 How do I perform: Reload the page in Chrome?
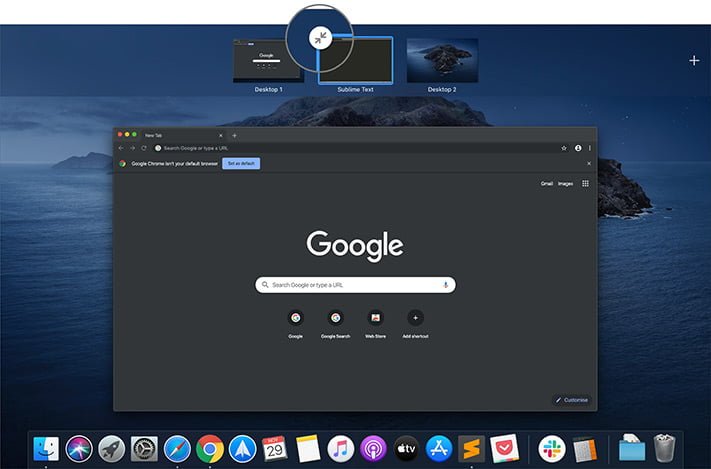pyautogui.click(x=144, y=148)
